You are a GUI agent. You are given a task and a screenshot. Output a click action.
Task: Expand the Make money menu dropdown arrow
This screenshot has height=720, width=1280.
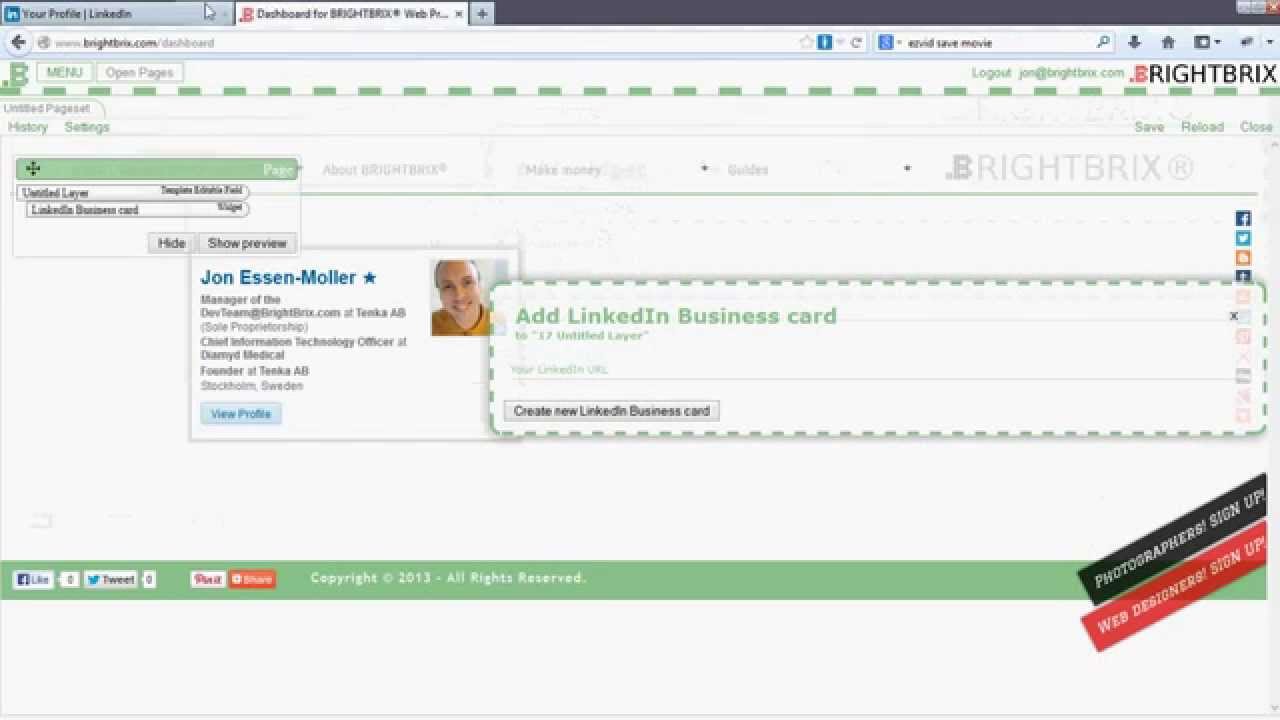(x=705, y=168)
